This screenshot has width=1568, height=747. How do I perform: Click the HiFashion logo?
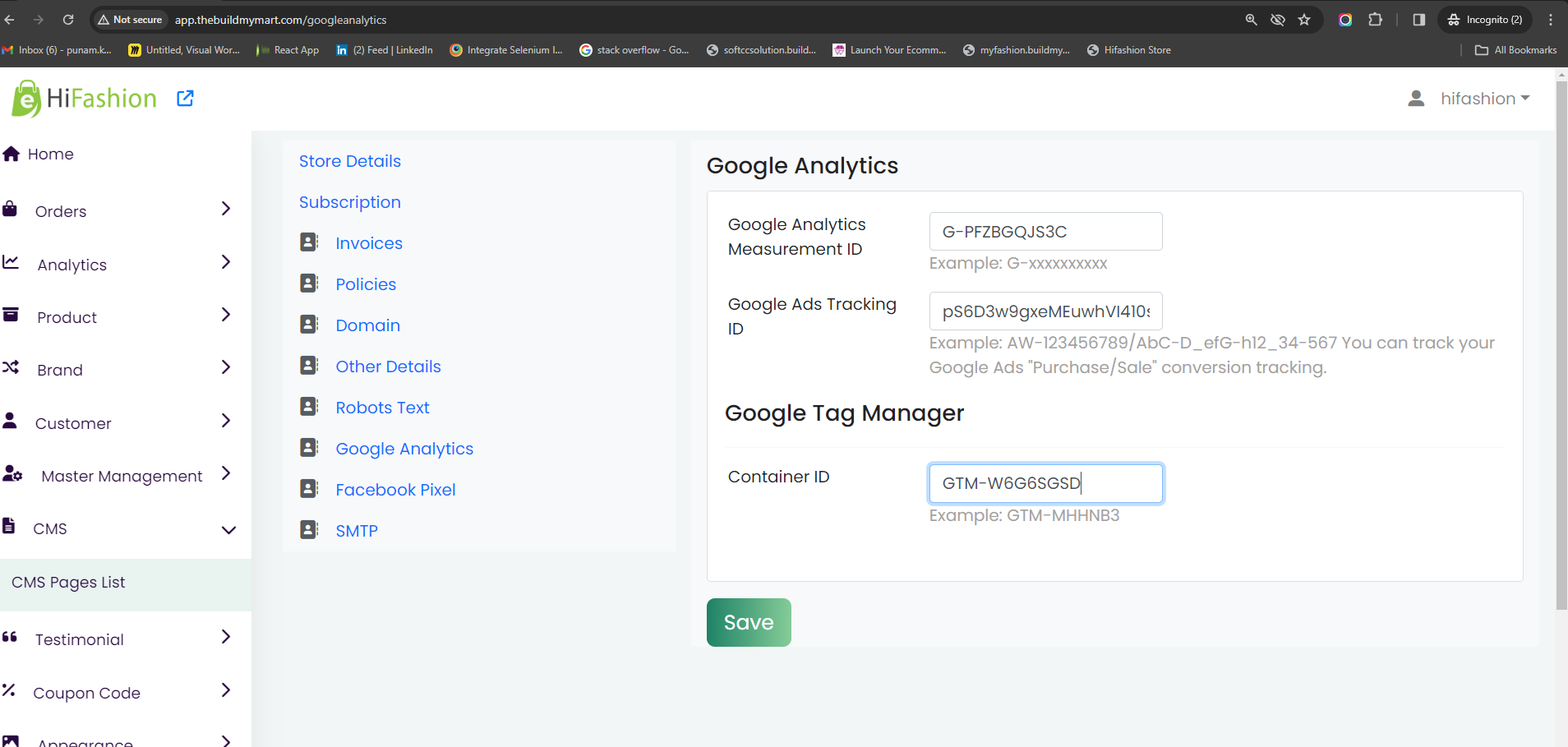pos(84,99)
